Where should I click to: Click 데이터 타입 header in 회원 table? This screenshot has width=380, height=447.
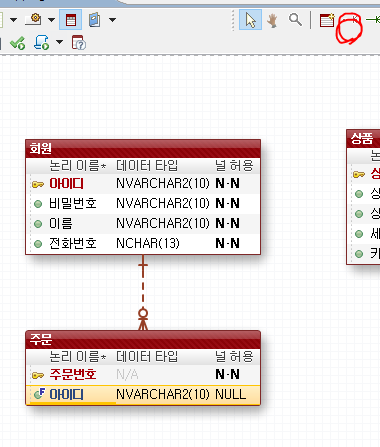[x=147, y=166]
